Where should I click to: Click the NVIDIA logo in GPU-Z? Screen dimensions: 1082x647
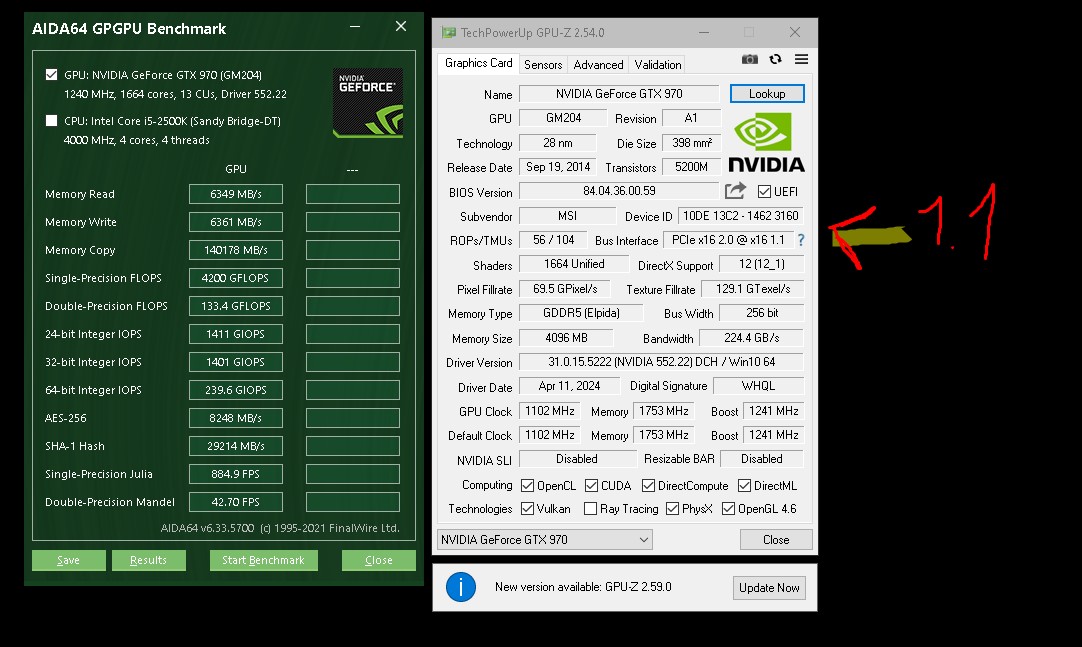(x=766, y=143)
